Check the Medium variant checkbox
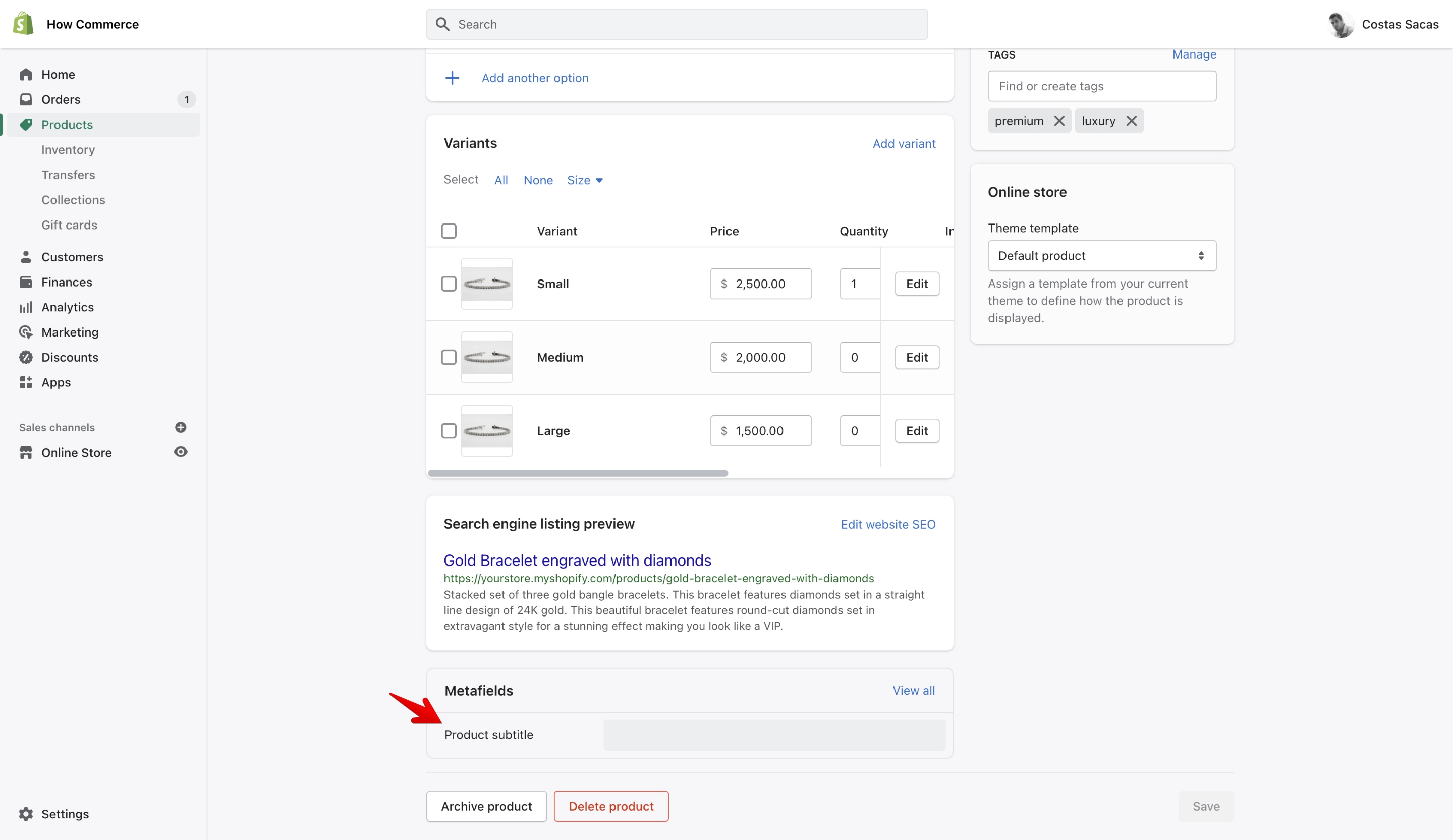Screen dimensions: 1453x840 tap(449, 358)
